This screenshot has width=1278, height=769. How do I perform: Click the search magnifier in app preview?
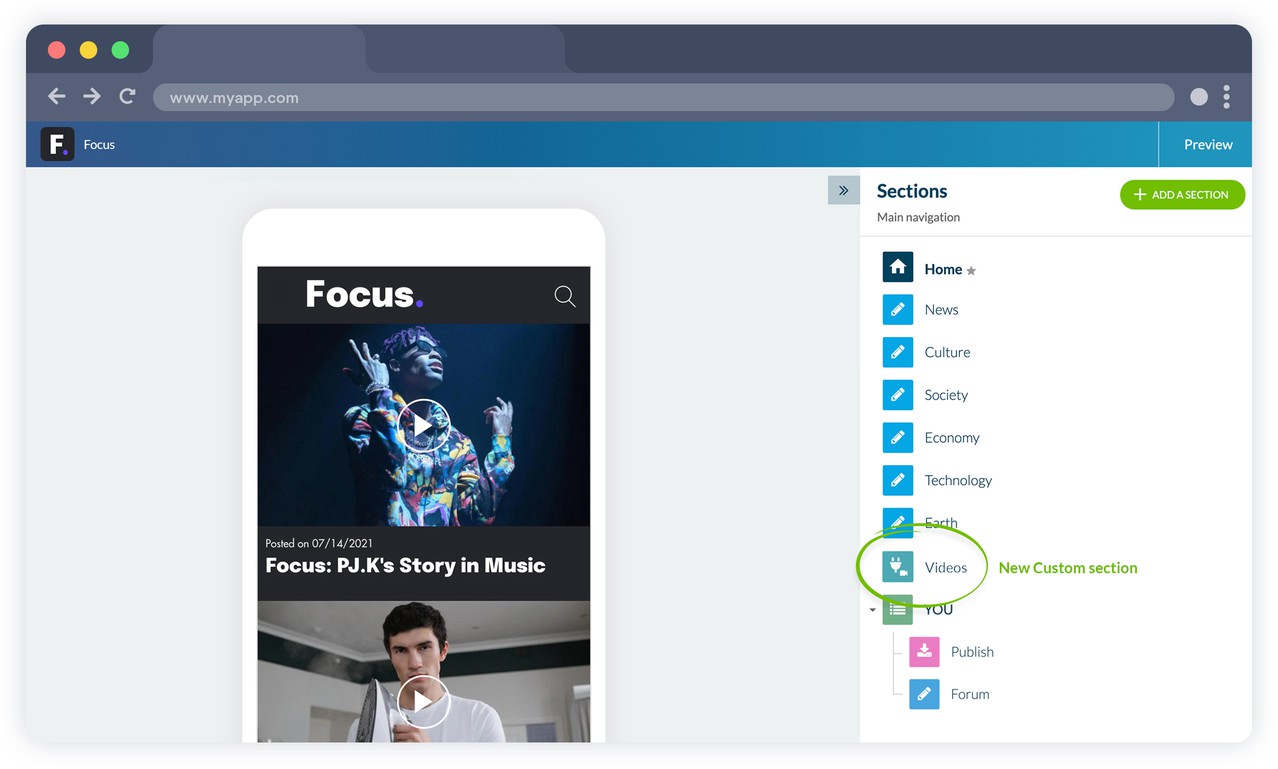pyautogui.click(x=565, y=296)
